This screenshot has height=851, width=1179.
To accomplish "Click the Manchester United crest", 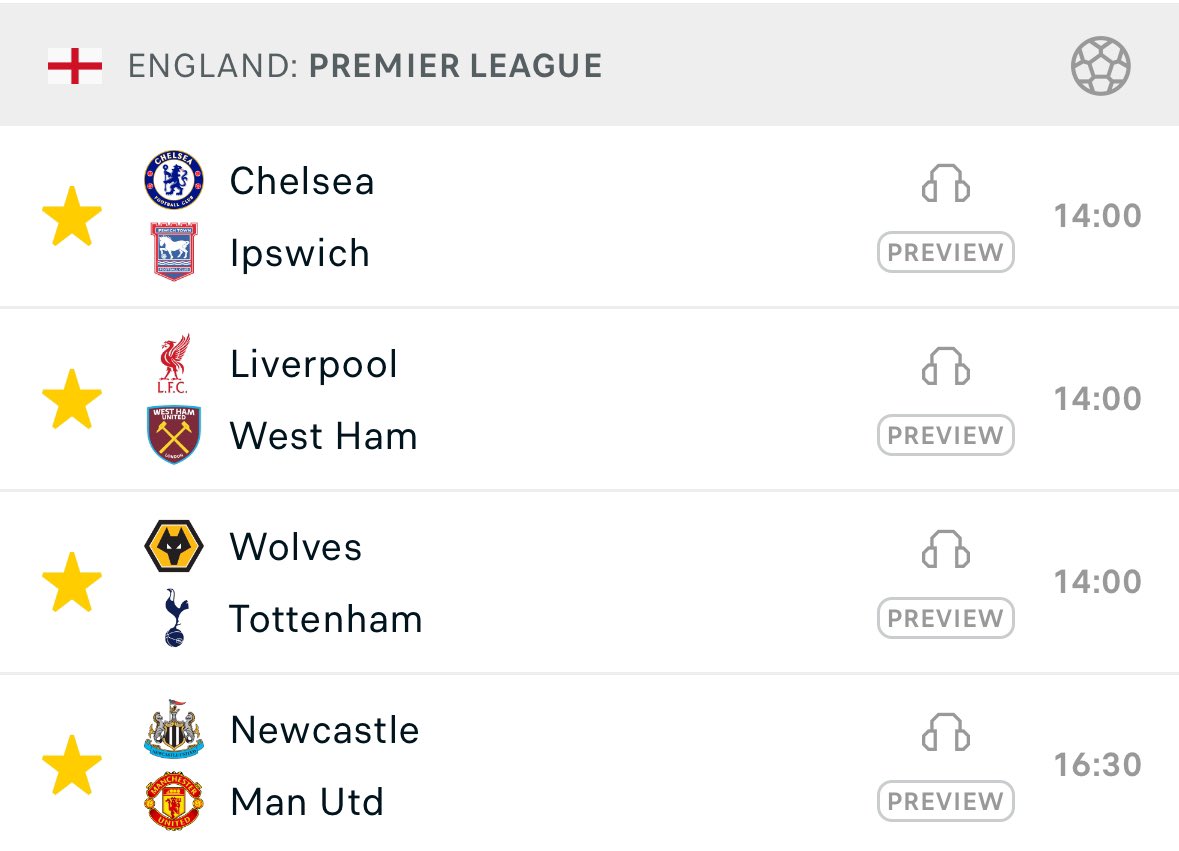I will pyautogui.click(x=174, y=801).
